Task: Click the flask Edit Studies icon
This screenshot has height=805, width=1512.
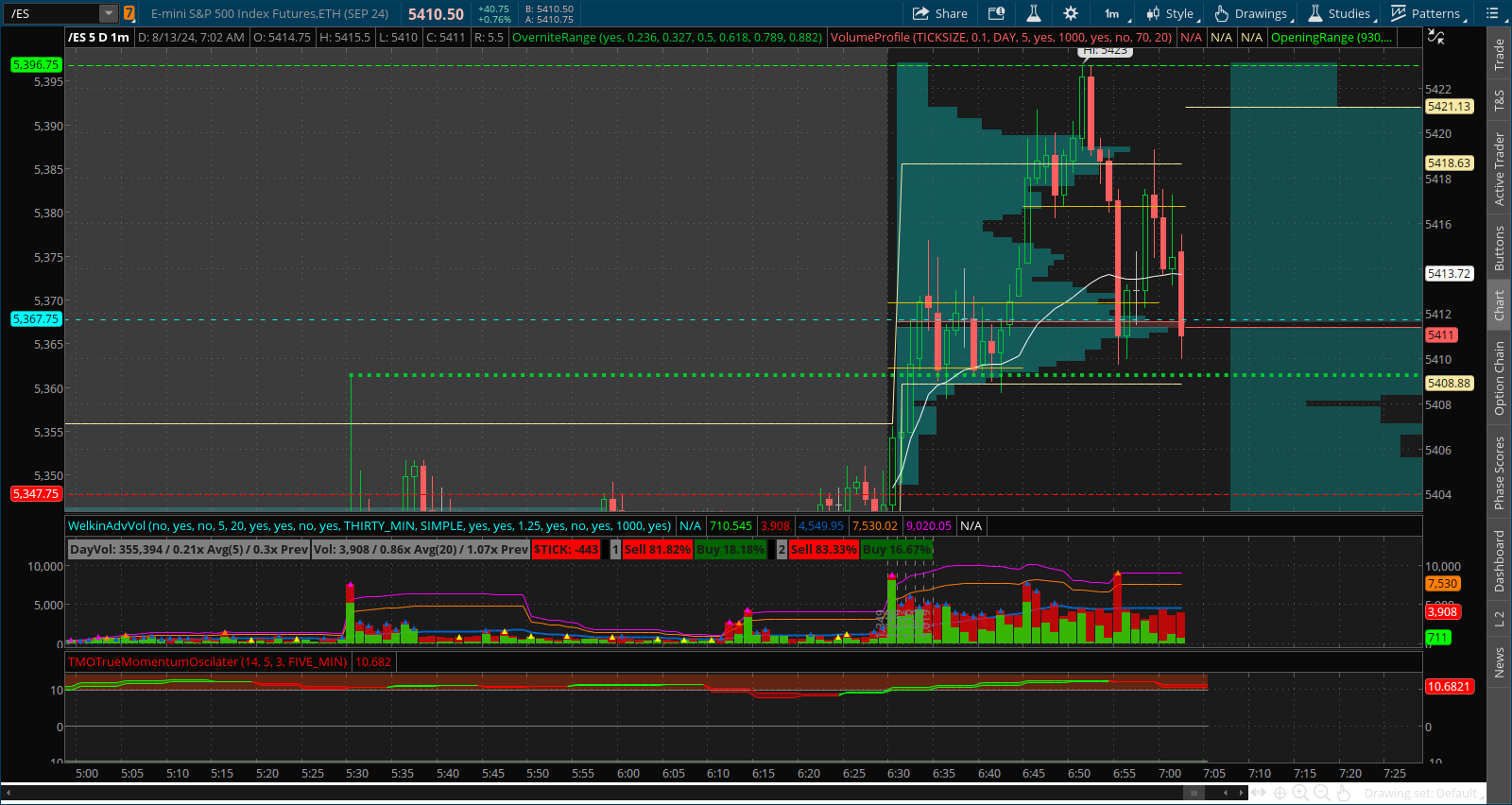Action: click(1034, 13)
